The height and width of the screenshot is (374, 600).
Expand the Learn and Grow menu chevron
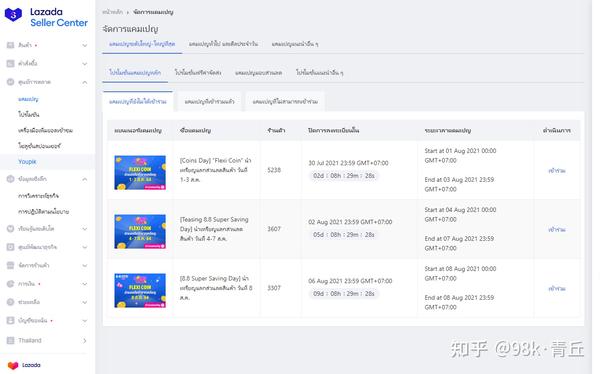(85, 229)
